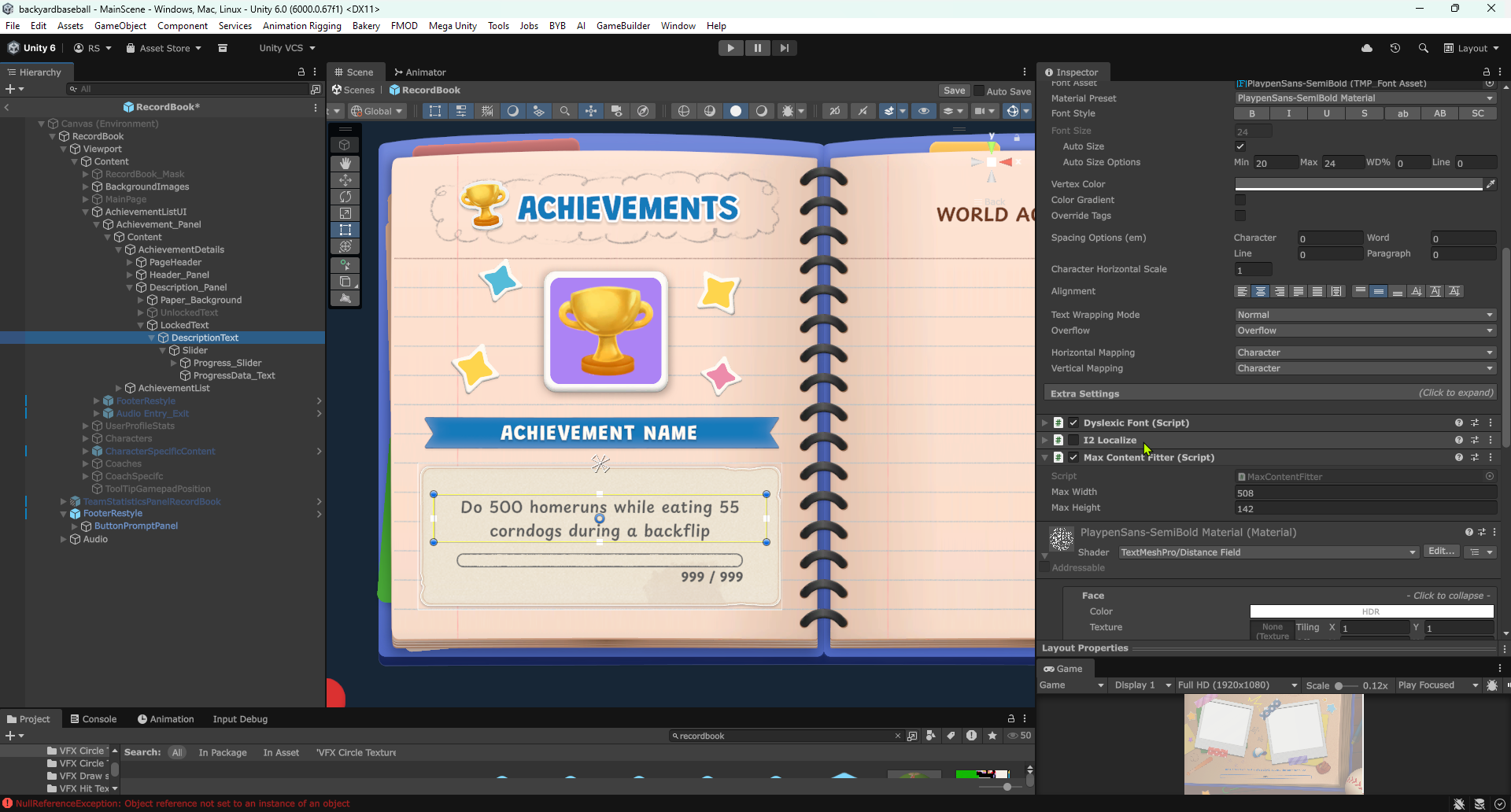Image resolution: width=1511 pixels, height=812 pixels.
Task: Collapse the DescriptionText hierarchy node
Action: click(x=152, y=338)
